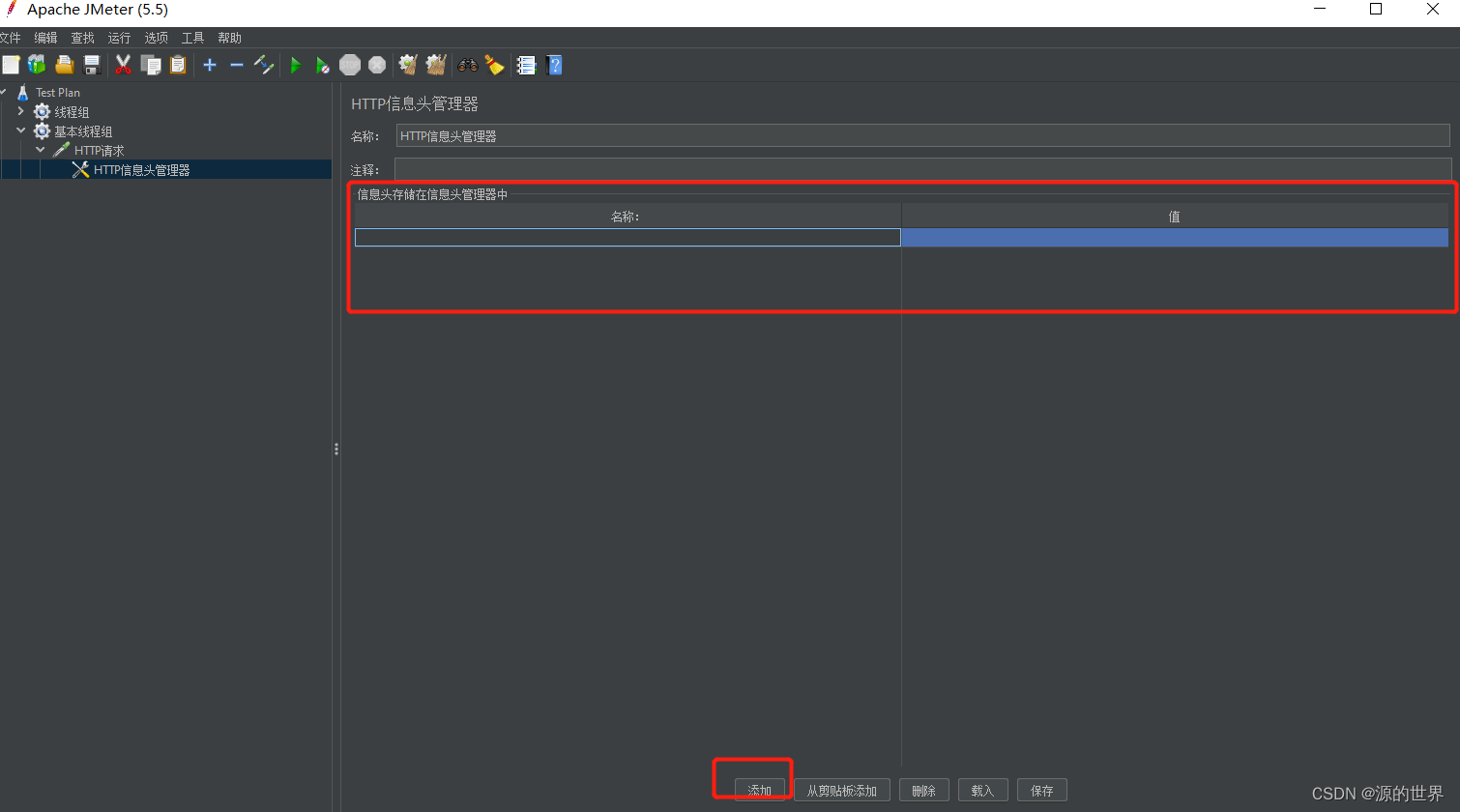Open the 编辑 menu
This screenshot has width=1460, height=812.
tap(45, 38)
